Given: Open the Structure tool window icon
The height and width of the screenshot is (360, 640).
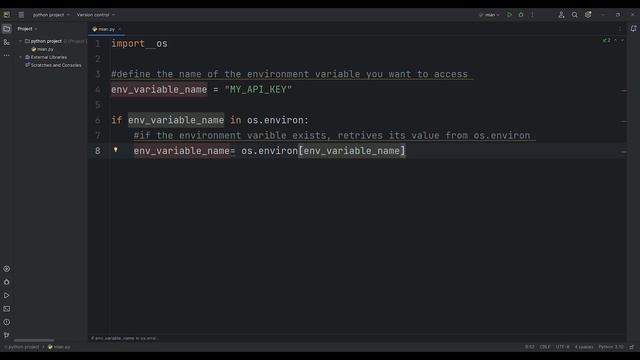Looking at the screenshot, I should 7,42.
